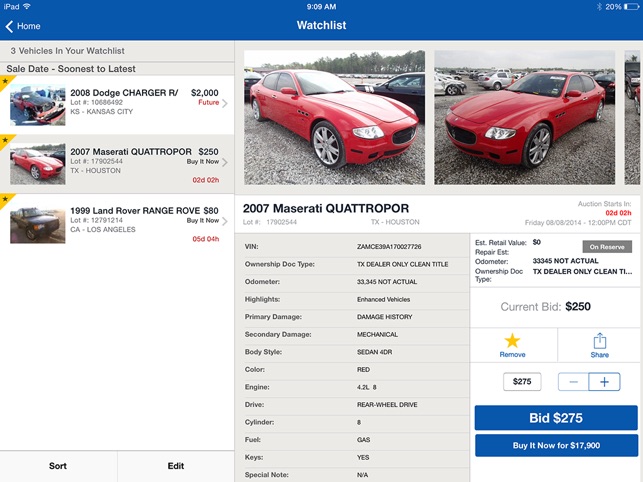Open the second Maserati photo
Screen dimensions: 643x482
click(x=524, y=117)
